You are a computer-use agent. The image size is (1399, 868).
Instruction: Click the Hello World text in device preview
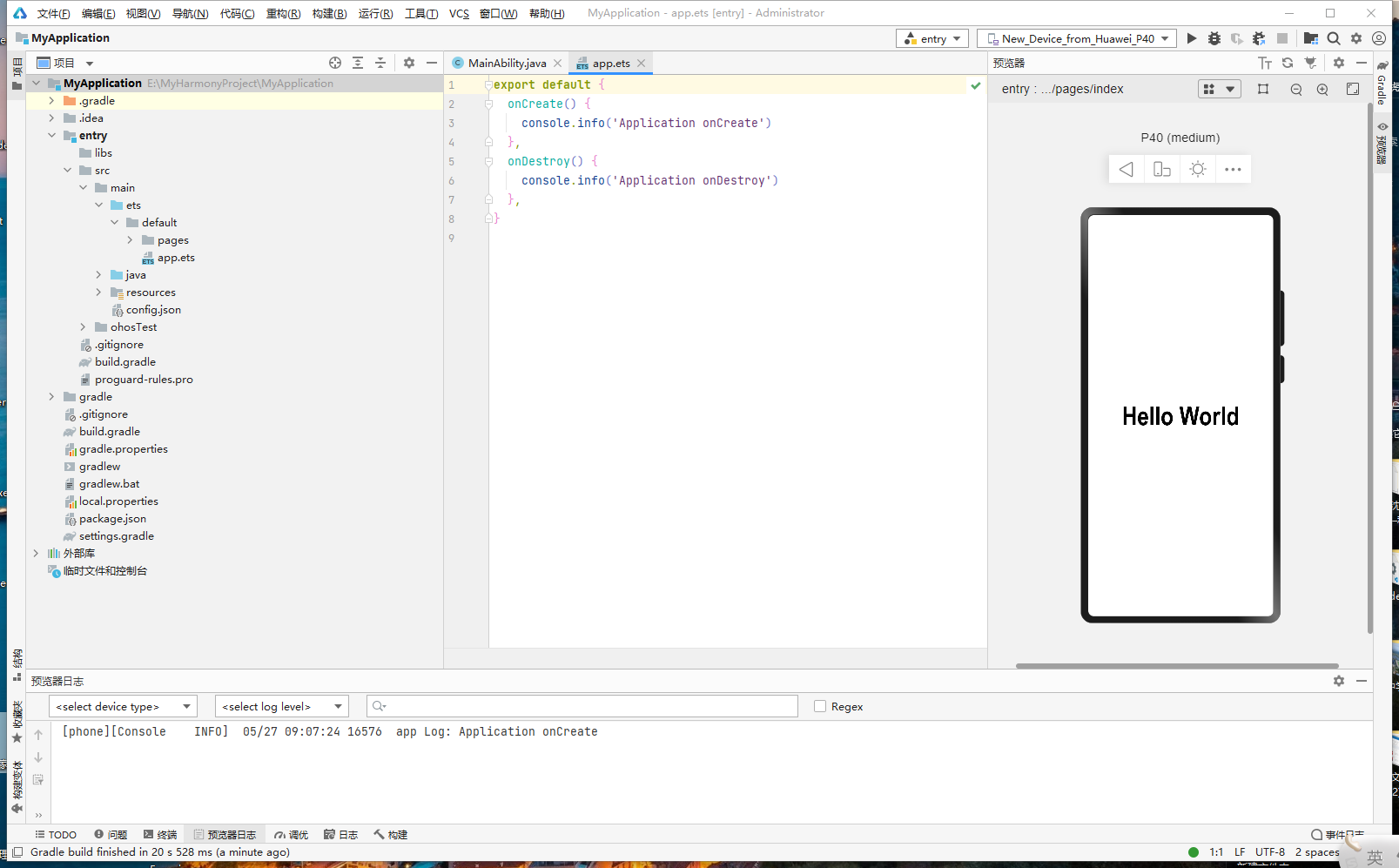pos(1180,416)
